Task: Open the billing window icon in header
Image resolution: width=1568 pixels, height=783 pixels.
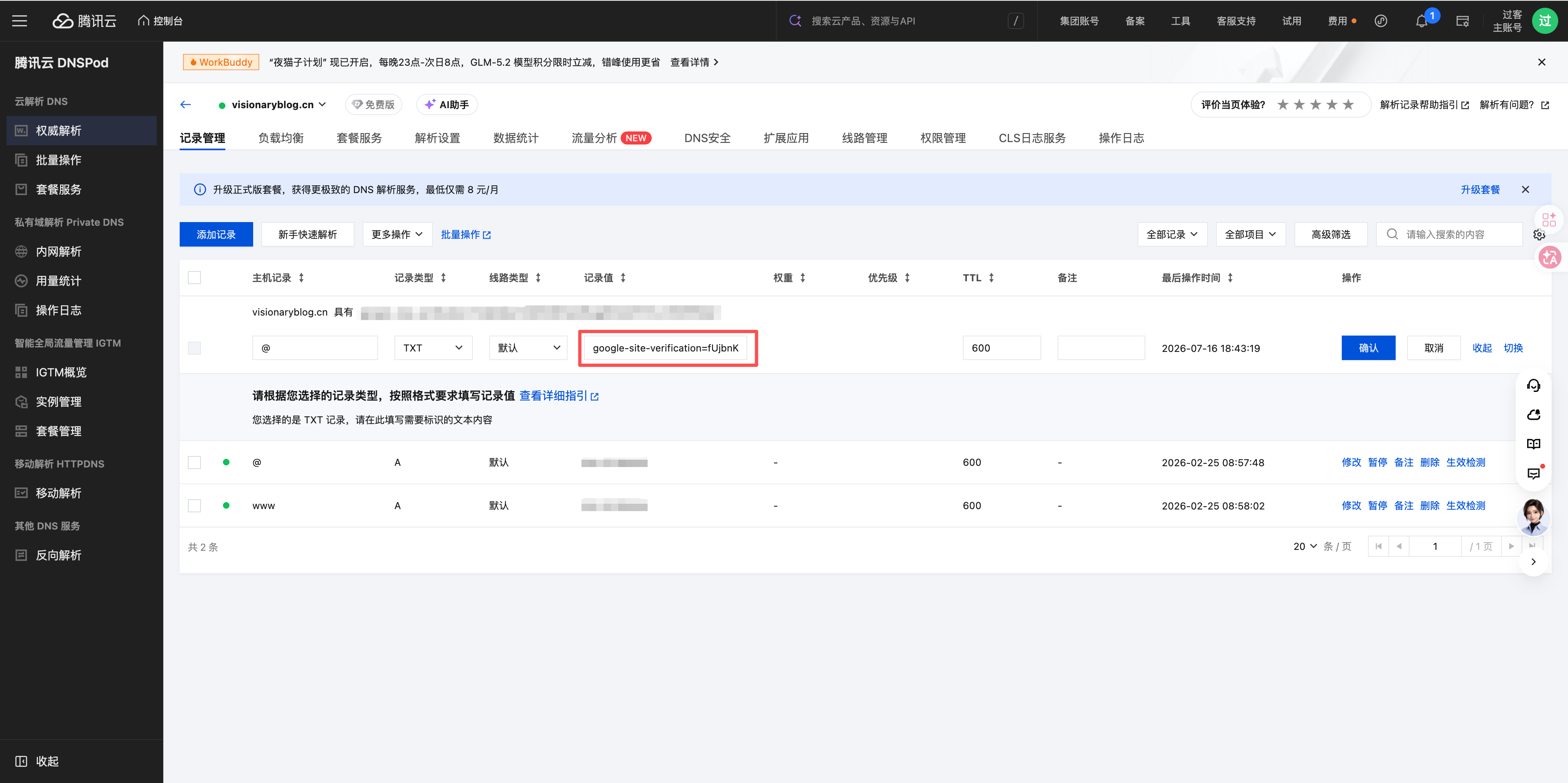Action: 1462,21
